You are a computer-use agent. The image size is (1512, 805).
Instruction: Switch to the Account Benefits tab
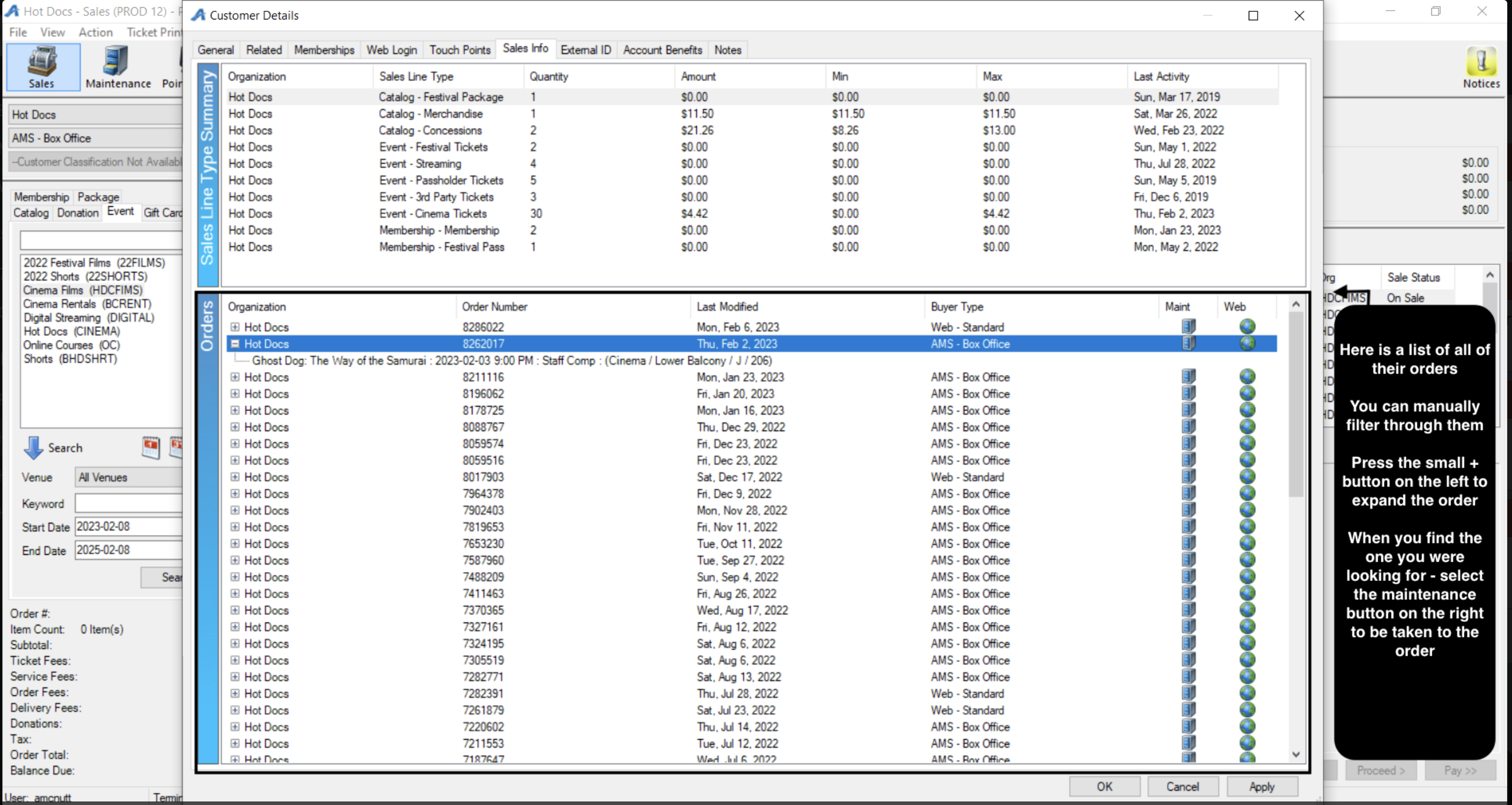coord(662,50)
